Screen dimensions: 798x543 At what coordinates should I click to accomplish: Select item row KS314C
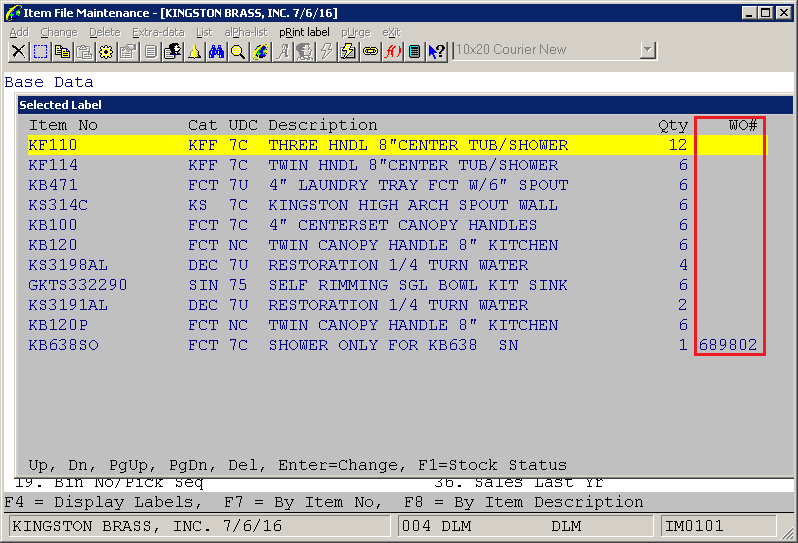(x=397, y=205)
